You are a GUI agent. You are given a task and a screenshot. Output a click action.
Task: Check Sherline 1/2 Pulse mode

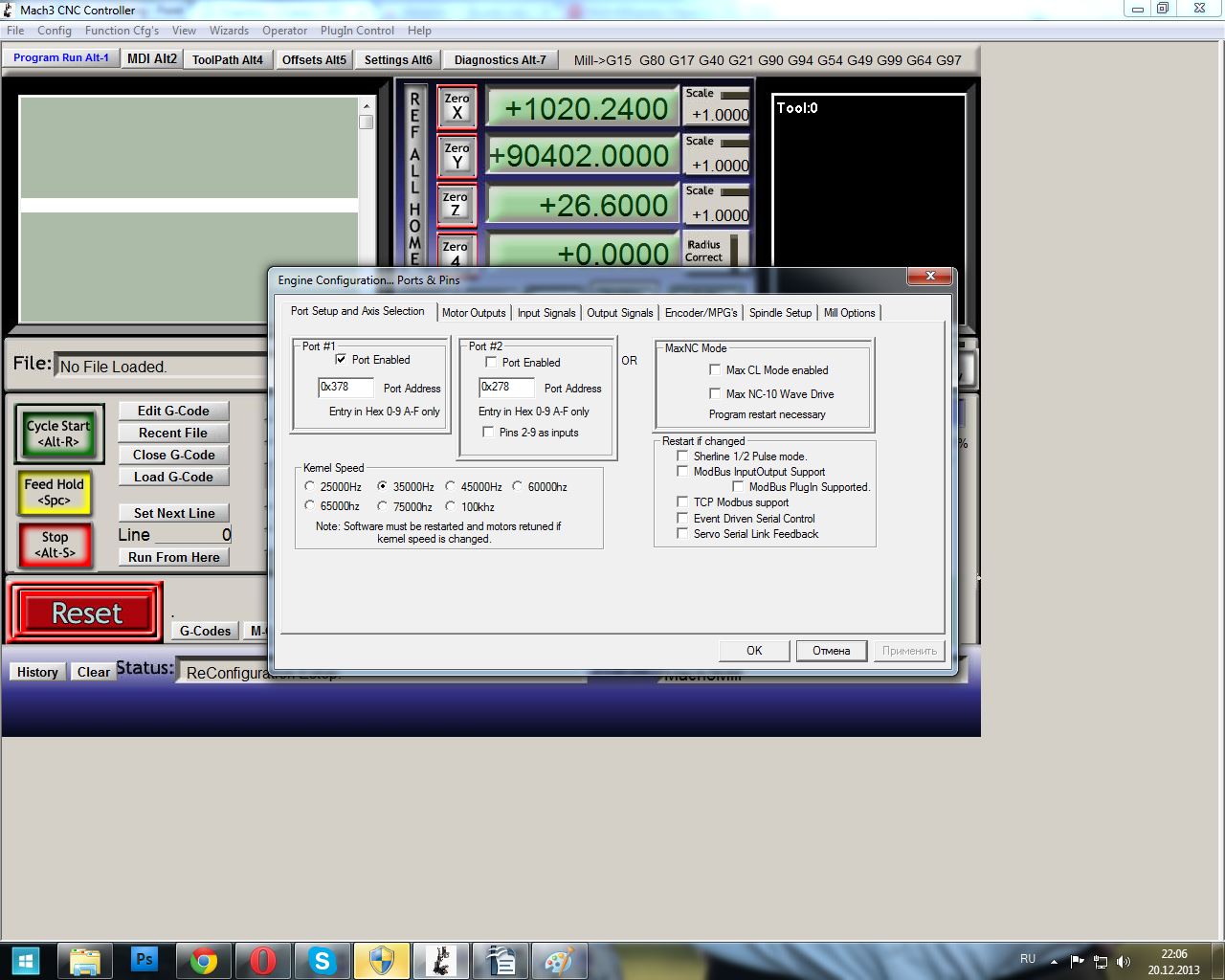click(x=682, y=456)
